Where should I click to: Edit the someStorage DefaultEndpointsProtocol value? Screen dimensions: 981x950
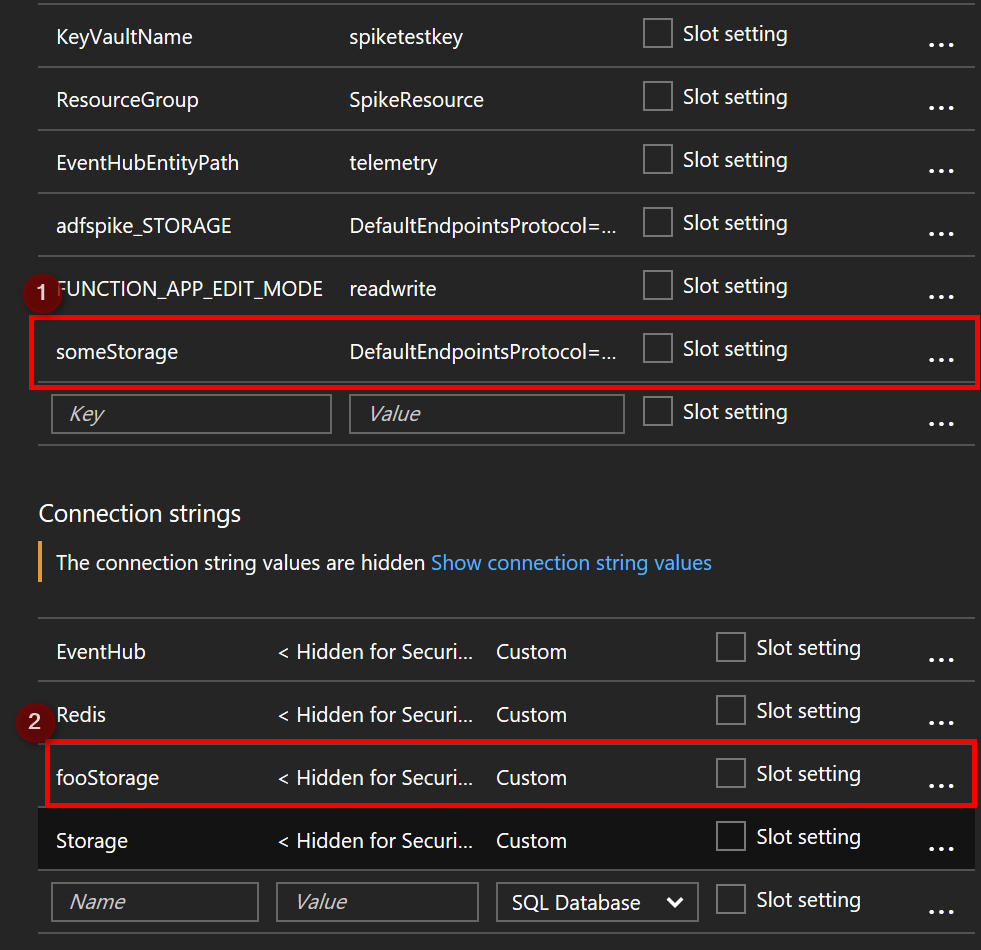coord(483,352)
